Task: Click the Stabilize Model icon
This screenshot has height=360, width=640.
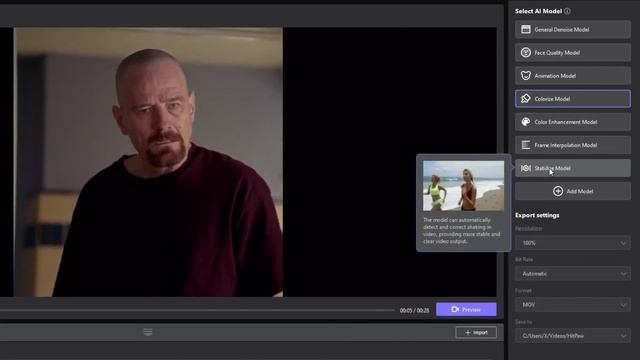Action: 526,168
